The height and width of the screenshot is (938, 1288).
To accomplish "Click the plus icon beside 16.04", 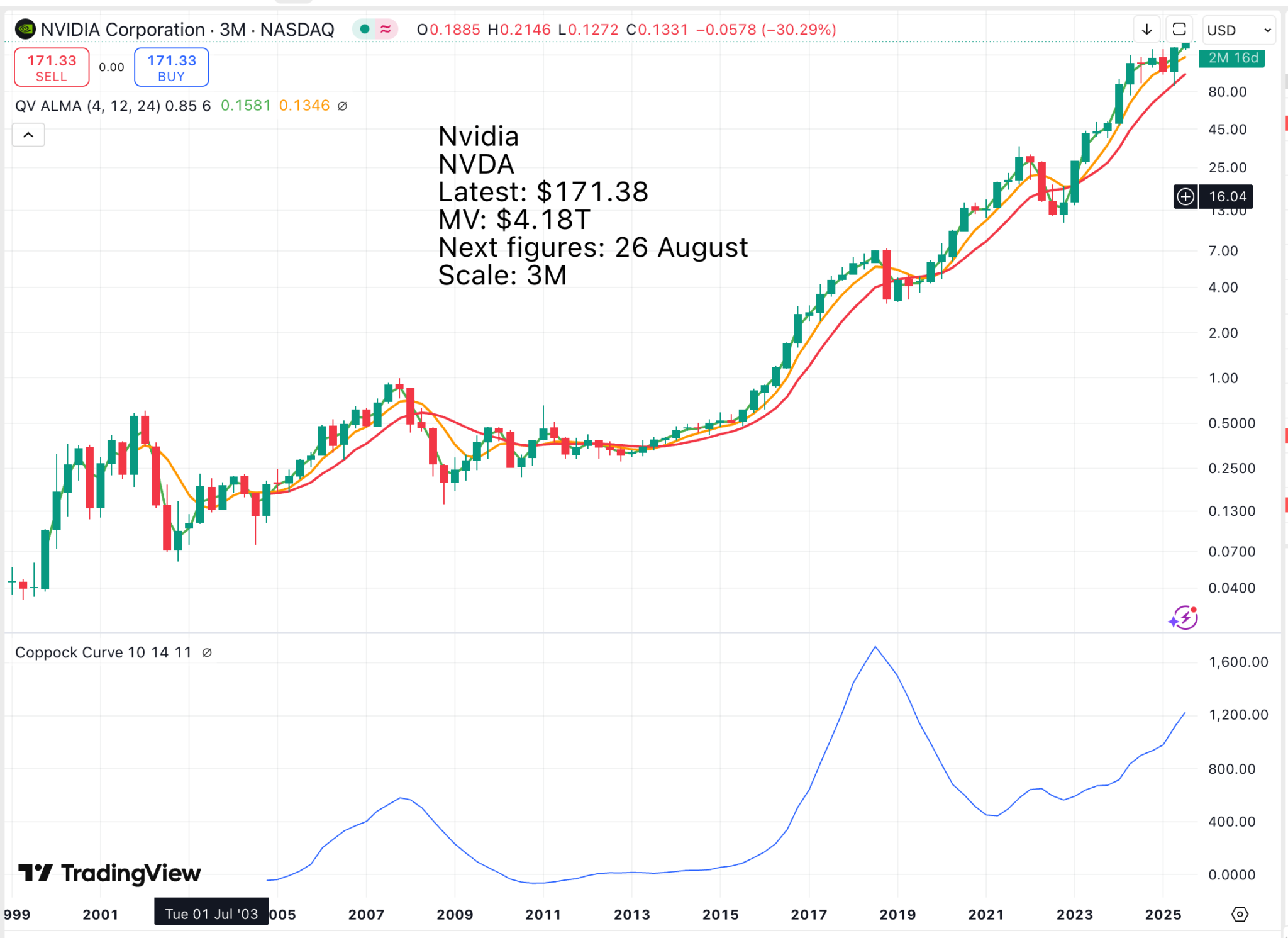I will 1185,197.
